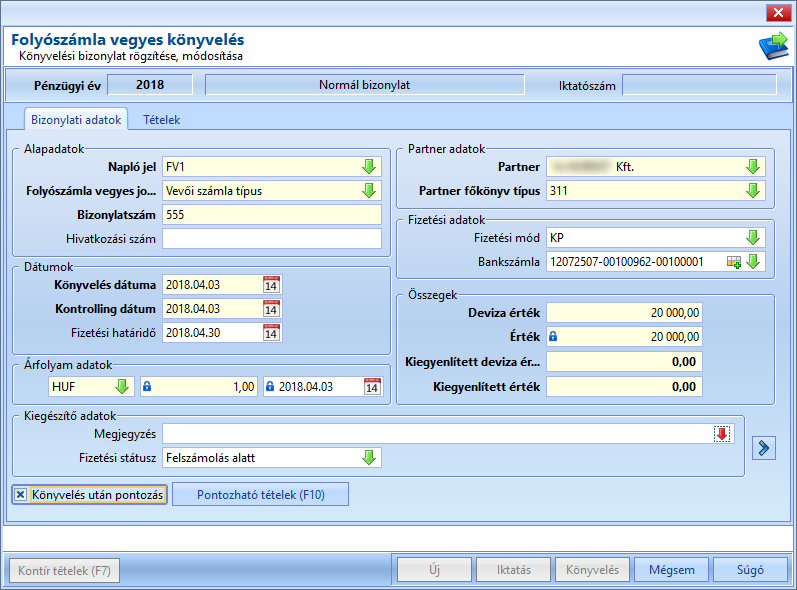Select the Bizonylati adatok tab
Viewport: 797px width, 590px height.
click(x=76, y=120)
